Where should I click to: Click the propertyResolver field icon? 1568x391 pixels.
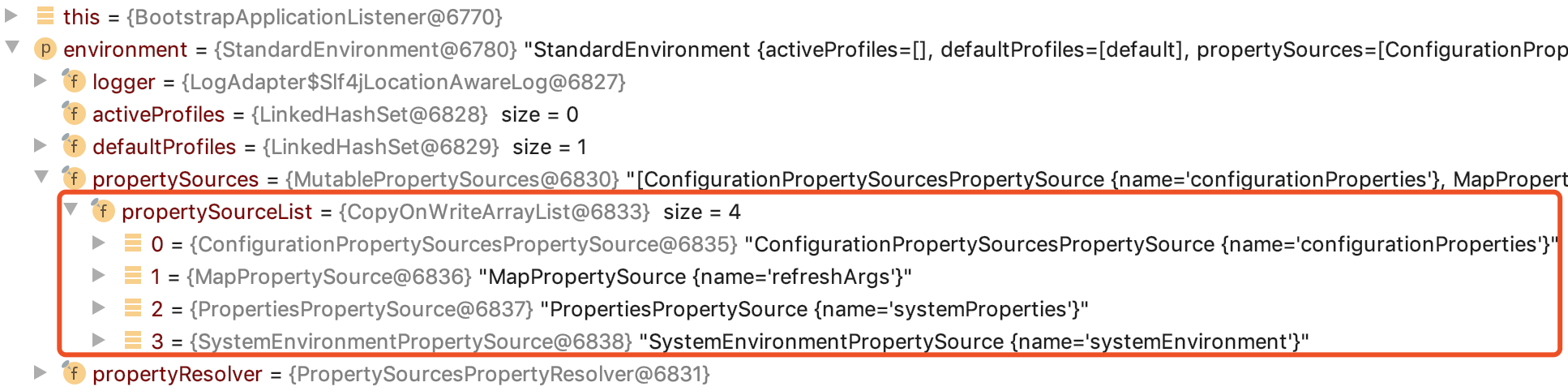[x=74, y=373]
